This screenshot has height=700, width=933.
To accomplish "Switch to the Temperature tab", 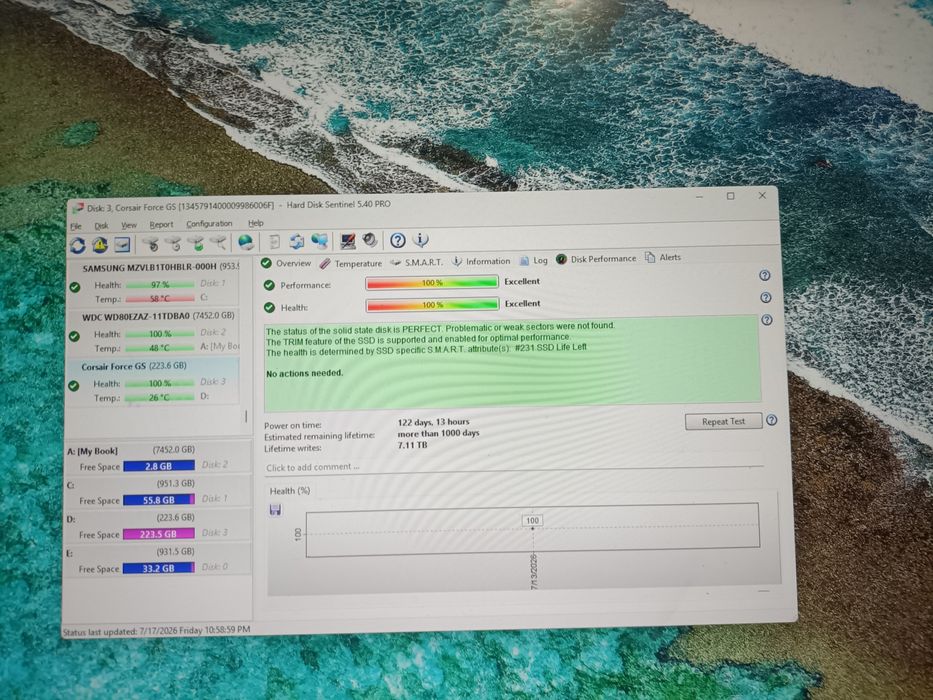I will pyautogui.click(x=350, y=262).
